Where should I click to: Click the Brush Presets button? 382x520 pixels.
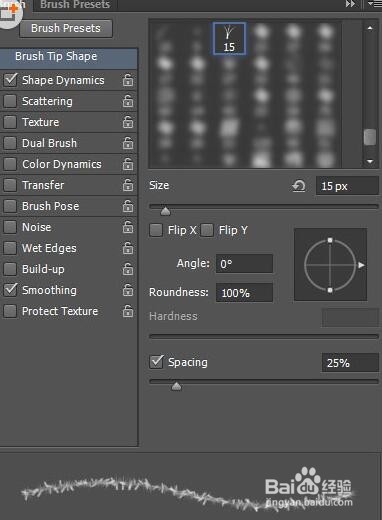(x=66, y=28)
